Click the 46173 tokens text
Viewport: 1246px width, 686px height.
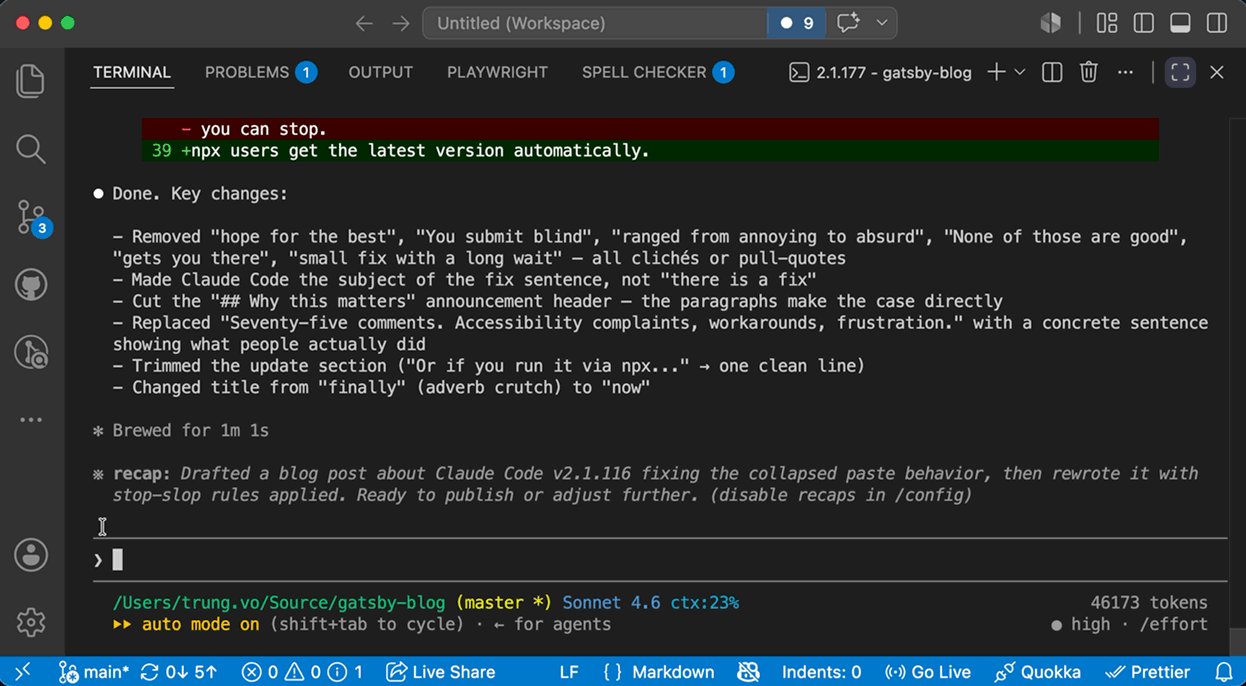(1149, 603)
